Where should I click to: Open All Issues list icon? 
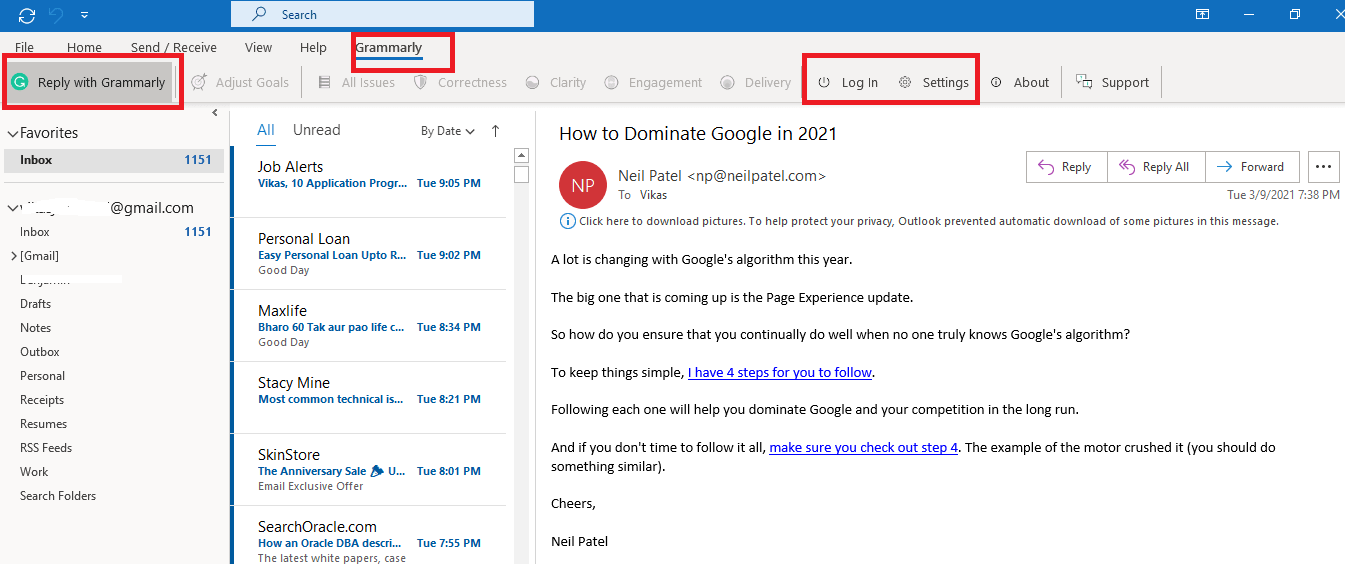pos(324,83)
